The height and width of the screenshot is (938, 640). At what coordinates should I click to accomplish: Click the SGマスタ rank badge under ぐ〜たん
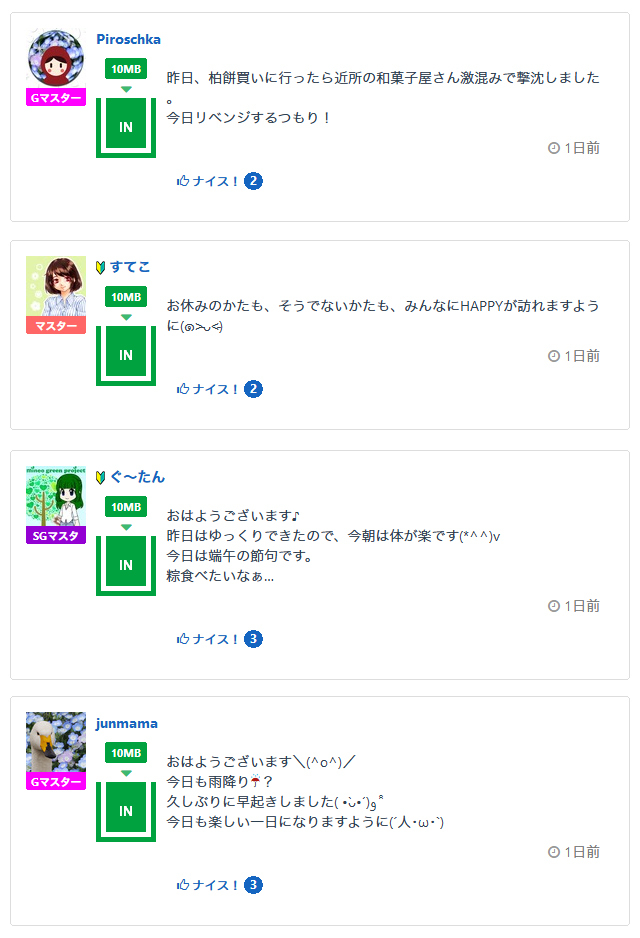coord(56,536)
